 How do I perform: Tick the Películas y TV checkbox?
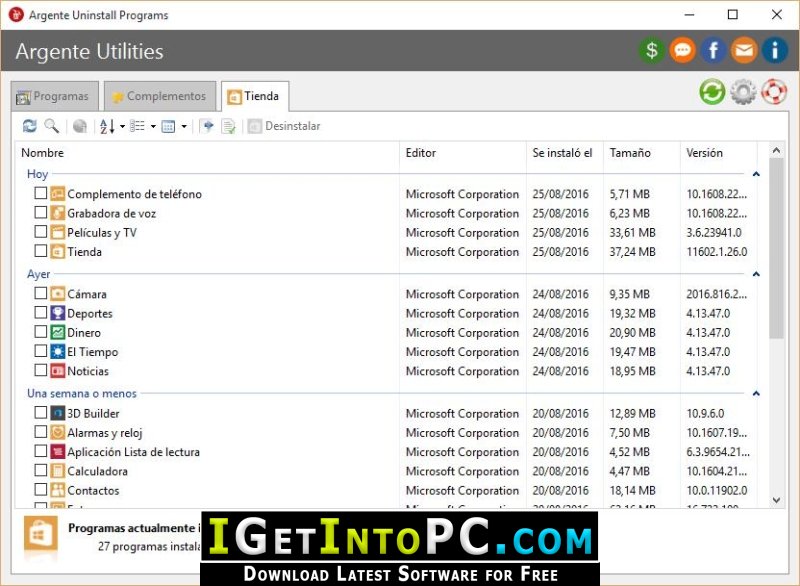click(41, 232)
